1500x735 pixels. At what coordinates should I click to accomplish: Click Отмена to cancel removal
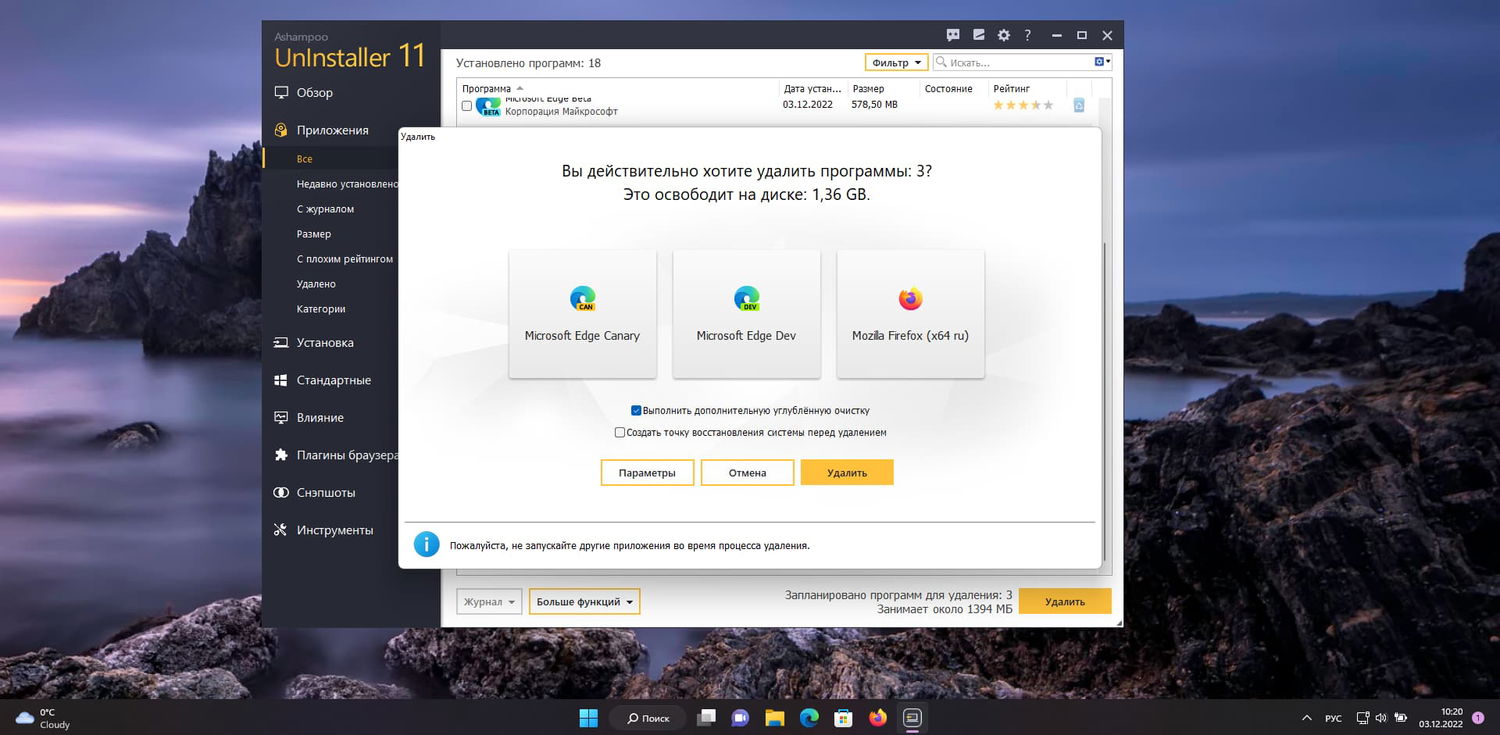[747, 472]
